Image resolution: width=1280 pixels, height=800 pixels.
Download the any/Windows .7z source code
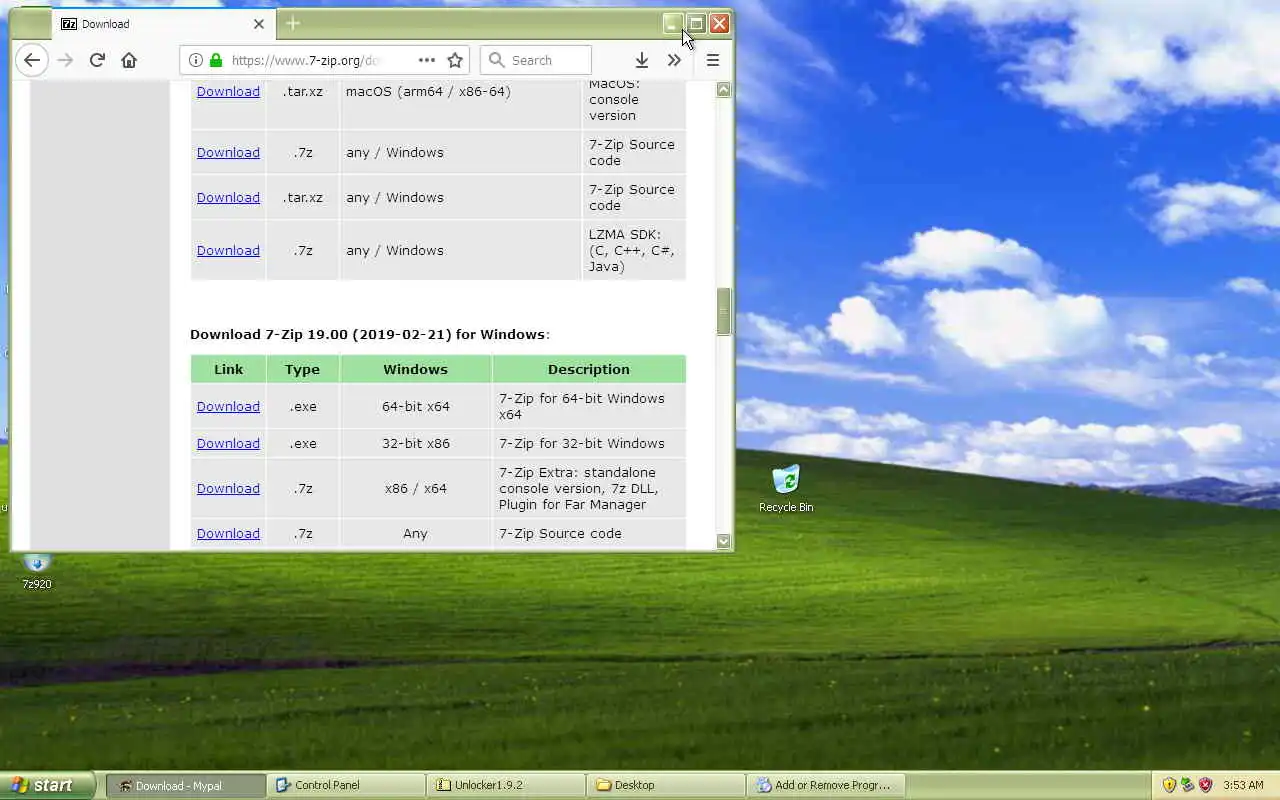tap(228, 152)
